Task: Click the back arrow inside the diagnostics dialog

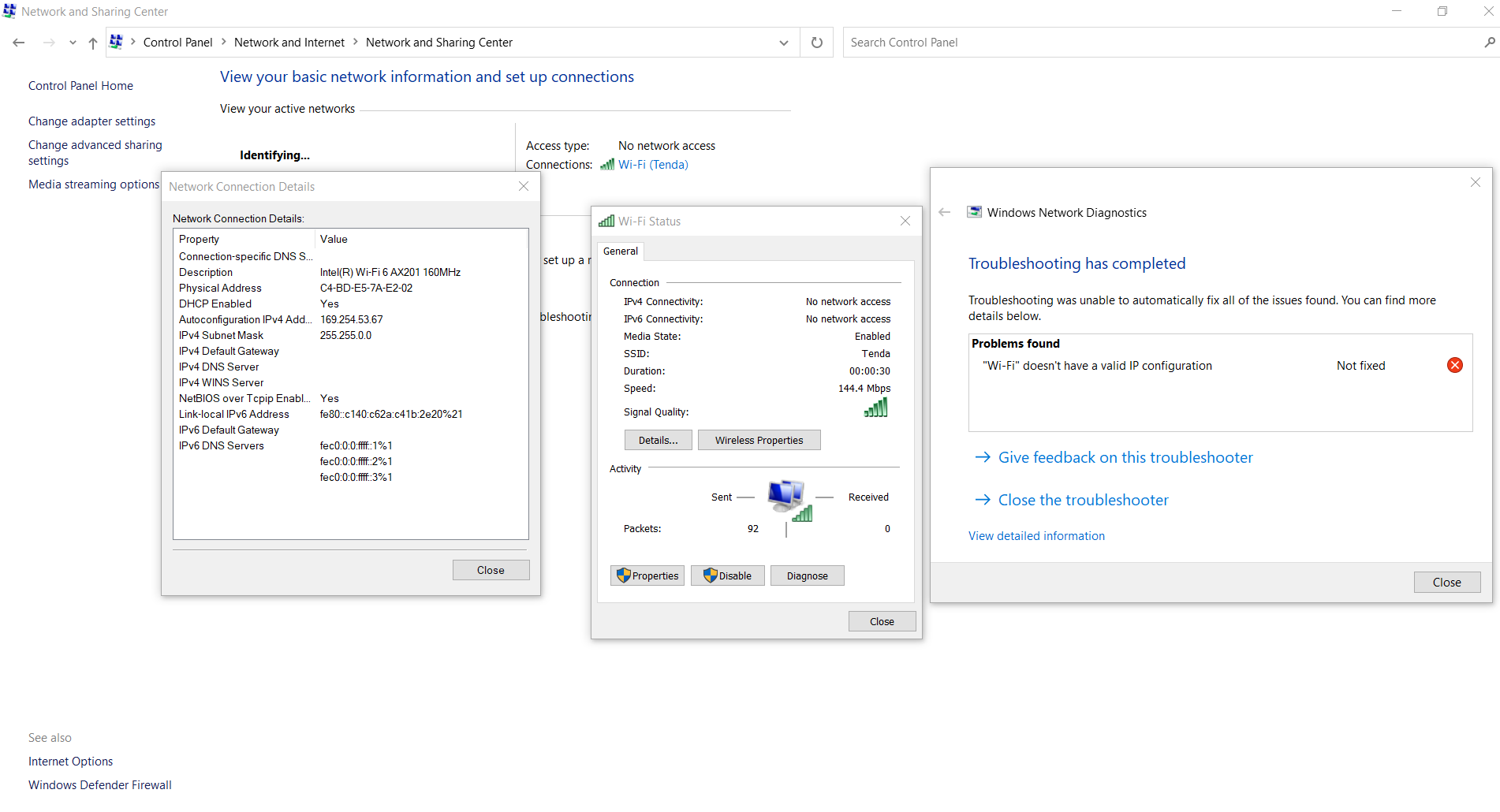Action: point(944,211)
